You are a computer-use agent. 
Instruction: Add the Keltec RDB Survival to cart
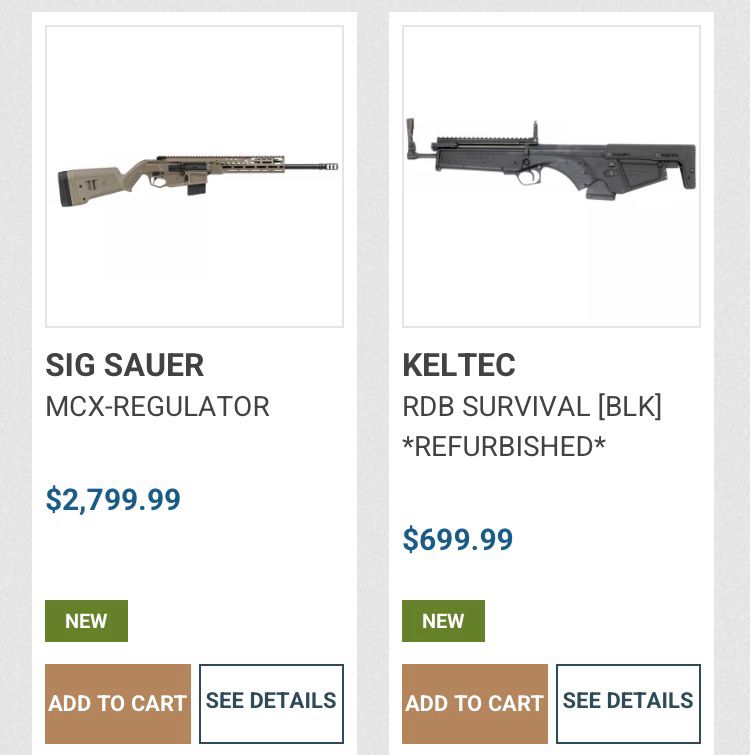(475, 703)
